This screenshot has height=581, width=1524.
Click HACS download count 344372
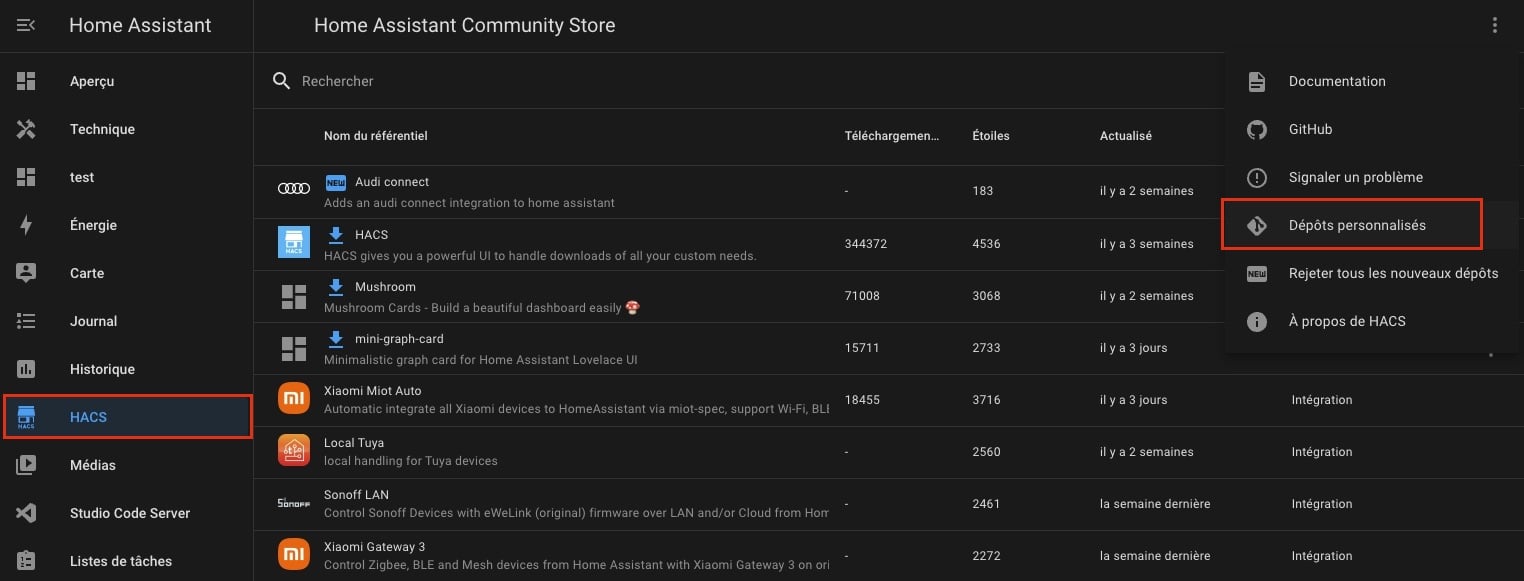point(866,244)
